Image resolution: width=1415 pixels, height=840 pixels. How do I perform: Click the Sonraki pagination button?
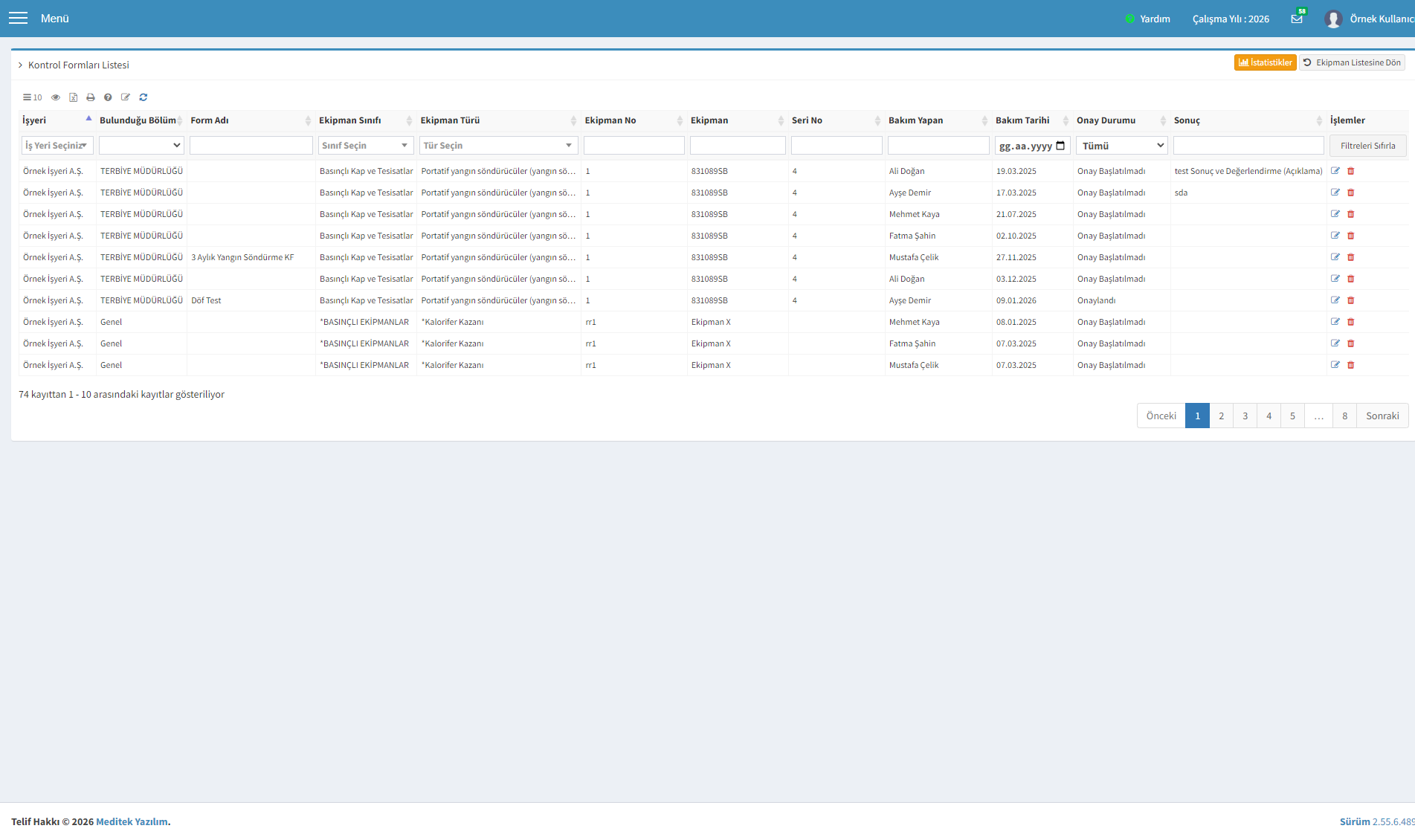tap(1382, 416)
